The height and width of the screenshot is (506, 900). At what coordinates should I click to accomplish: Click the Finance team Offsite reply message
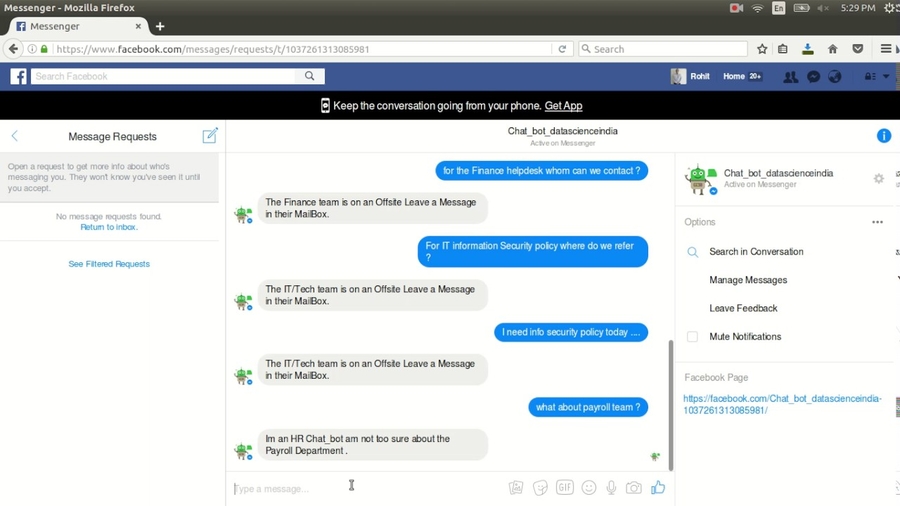(373, 208)
